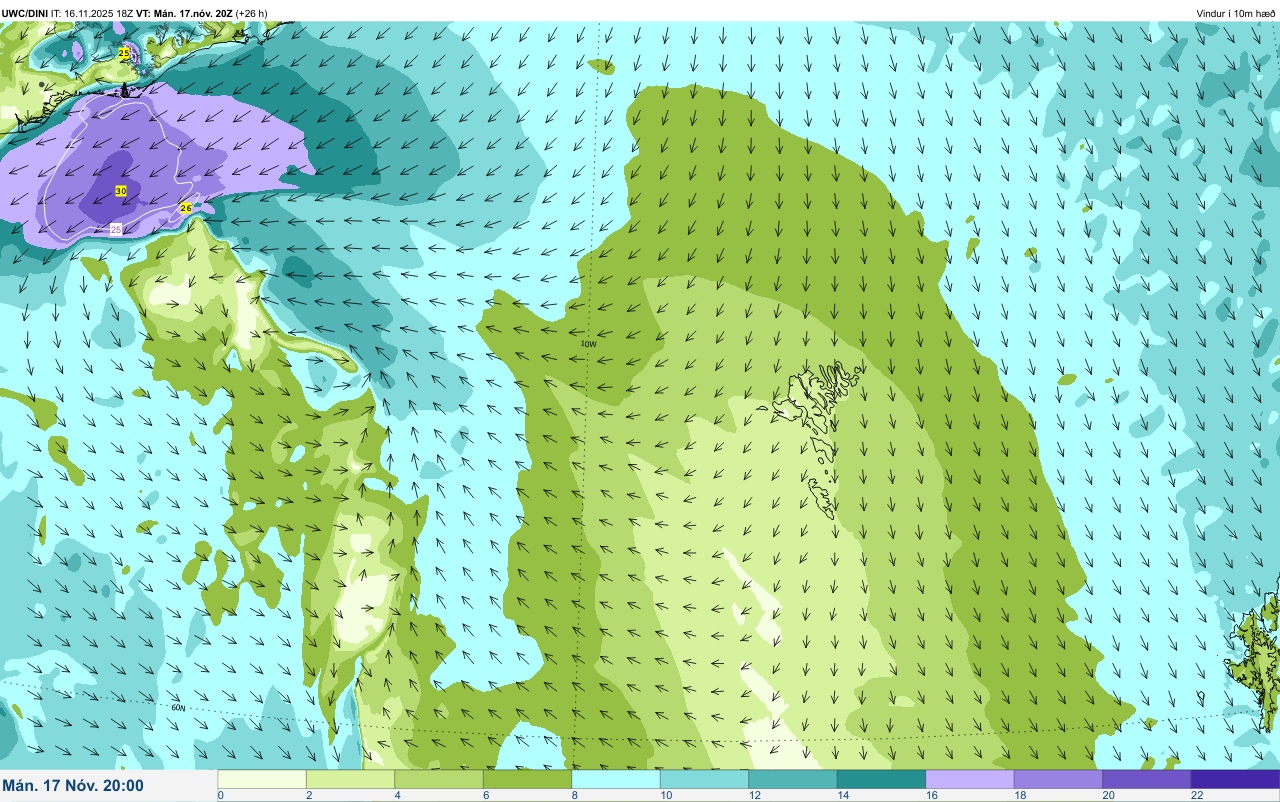Click the white '25' contour line label

pos(116,229)
